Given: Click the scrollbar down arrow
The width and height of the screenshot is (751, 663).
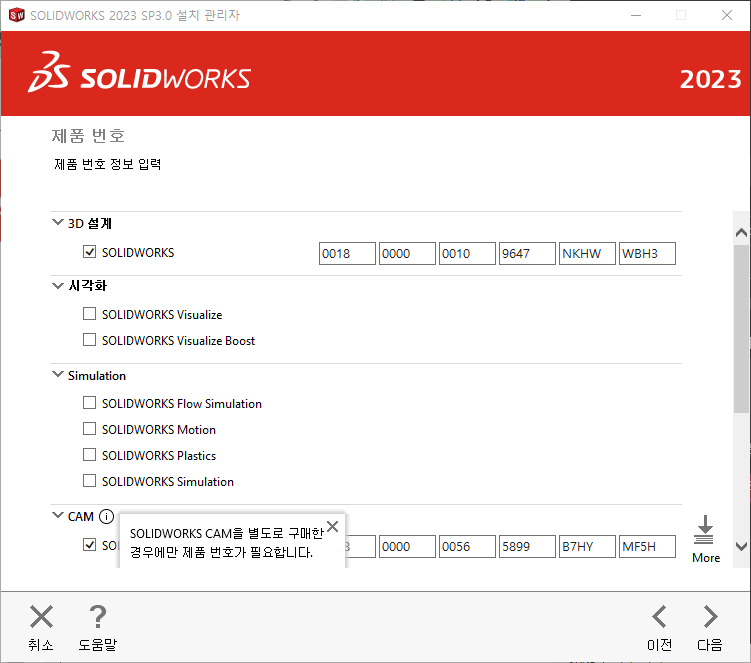Looking at the screenshot, I should coord(741,547).
